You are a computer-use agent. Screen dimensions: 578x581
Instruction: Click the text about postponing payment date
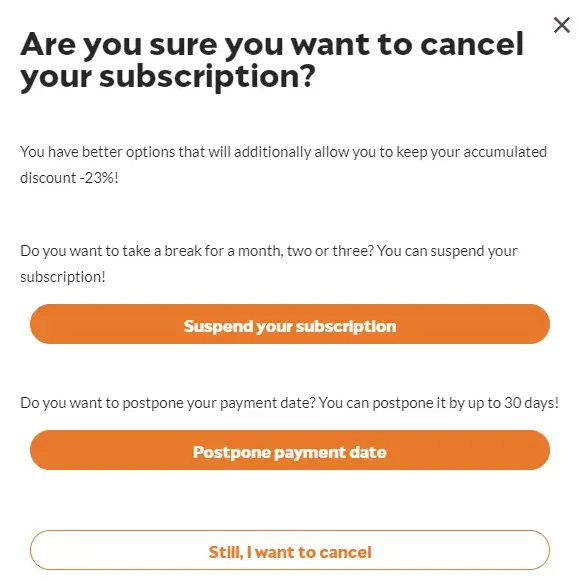click(289, 403)
